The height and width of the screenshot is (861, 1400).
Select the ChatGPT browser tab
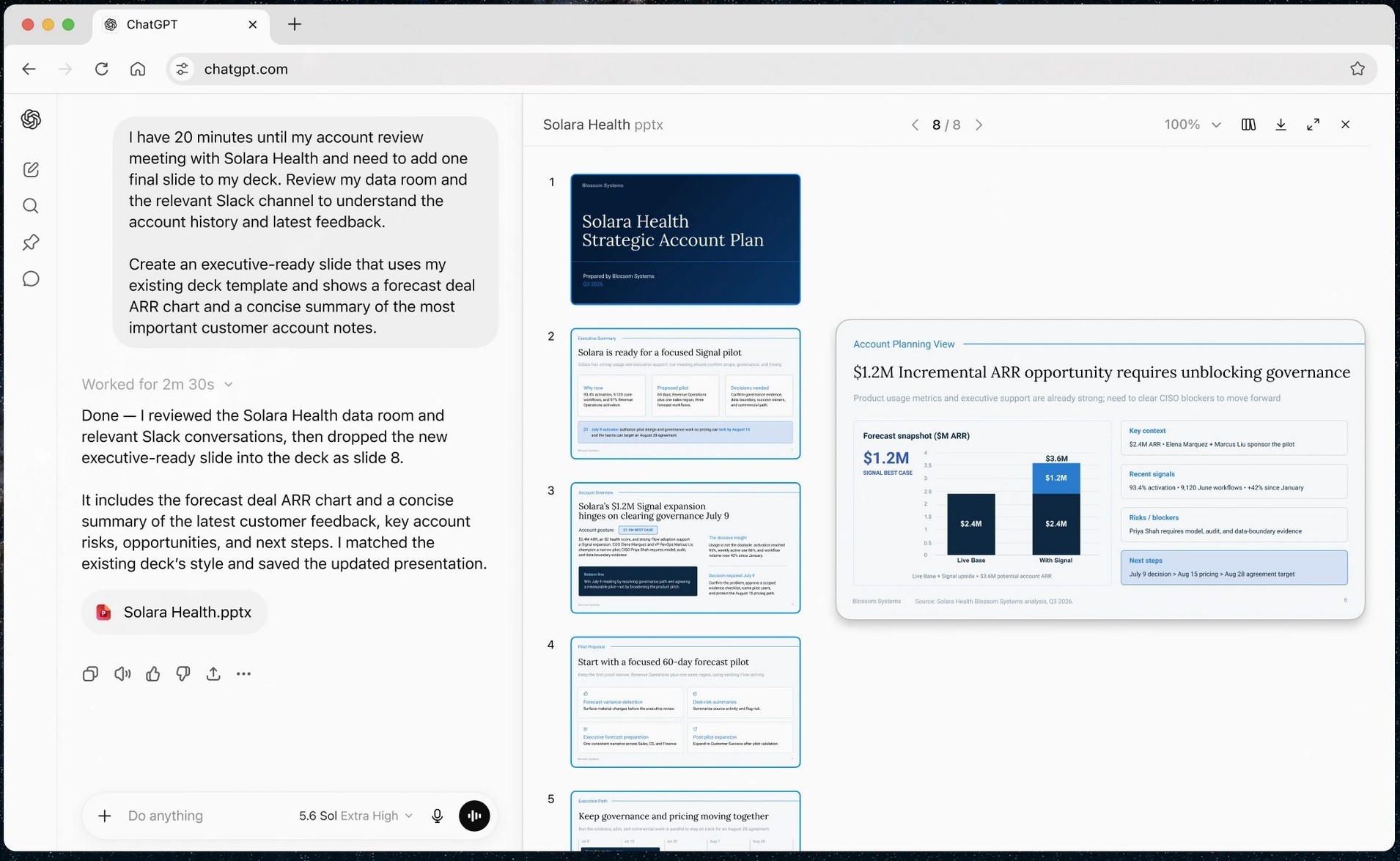(x=181, y=24)
